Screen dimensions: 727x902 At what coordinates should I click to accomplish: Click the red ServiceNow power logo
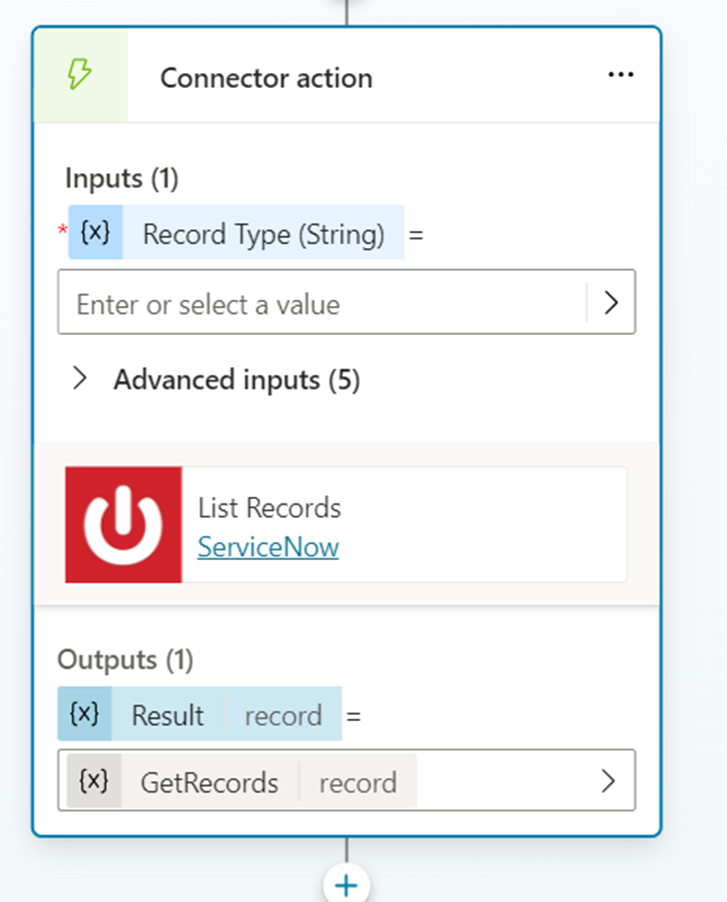tap(124, 524)
